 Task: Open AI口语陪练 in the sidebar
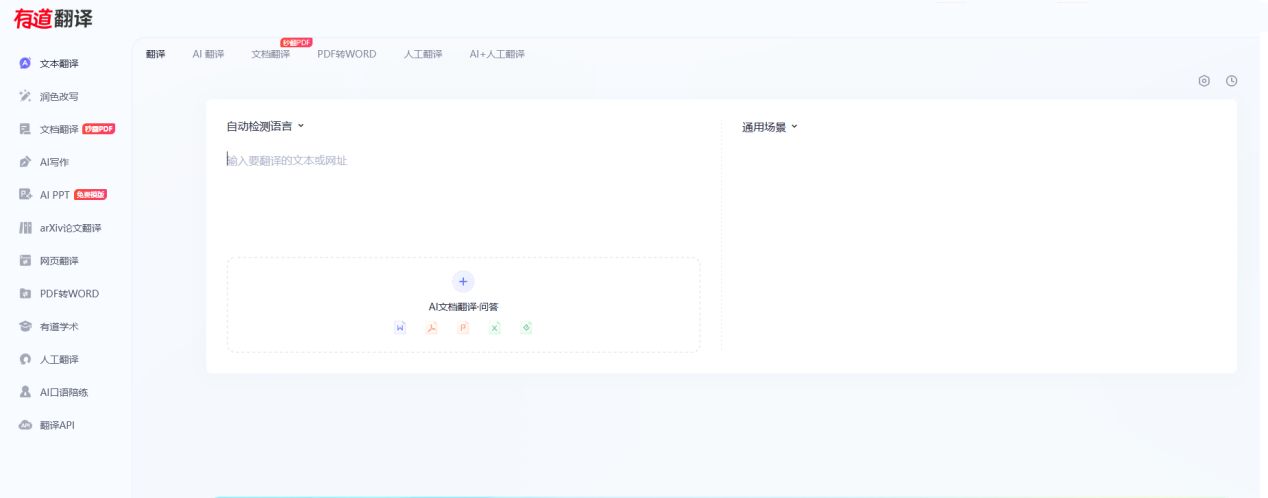(66, 393)
